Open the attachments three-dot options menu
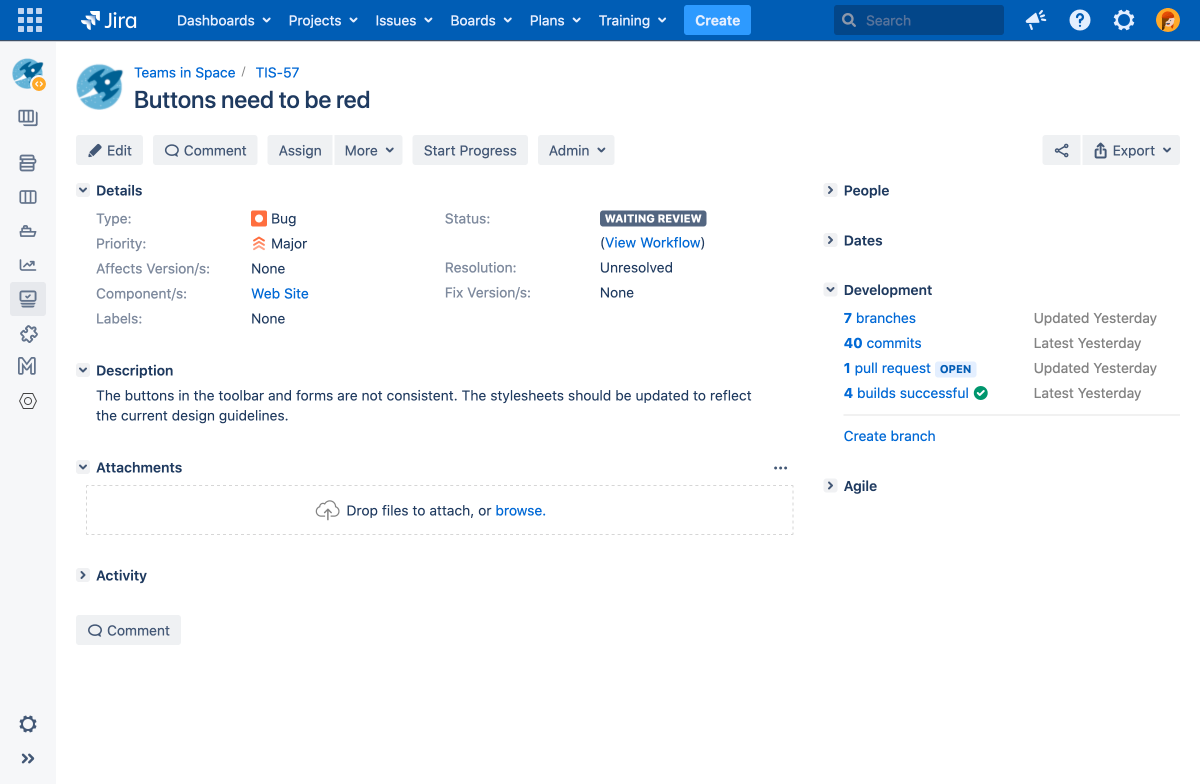The width and height of the screenshot is (1200, 784). pos(781,468)
